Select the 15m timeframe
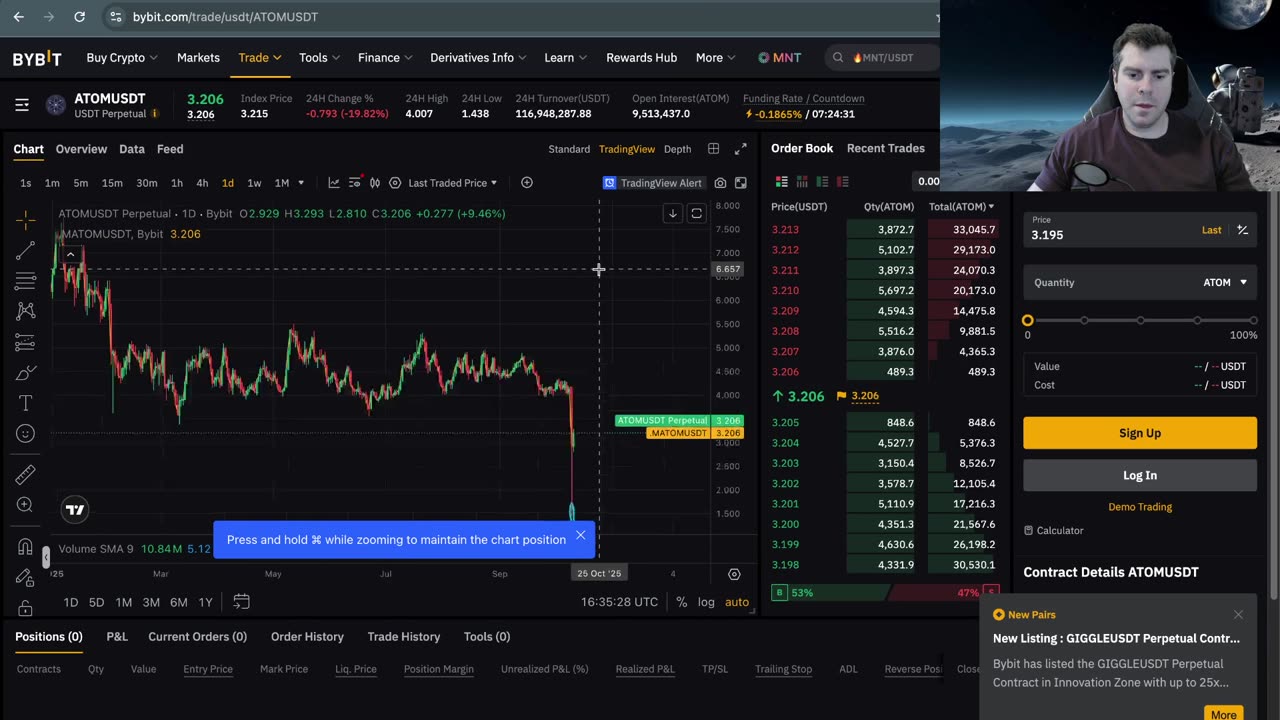The image size is (1280, 720). 112,183
